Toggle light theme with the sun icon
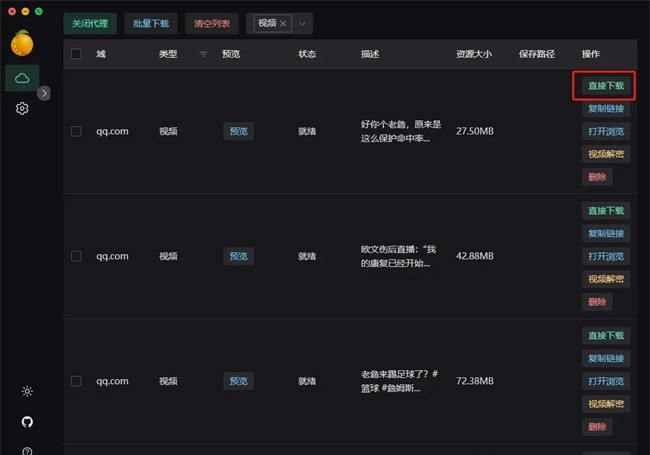650x455 pixels. click(x=27, y=391)
